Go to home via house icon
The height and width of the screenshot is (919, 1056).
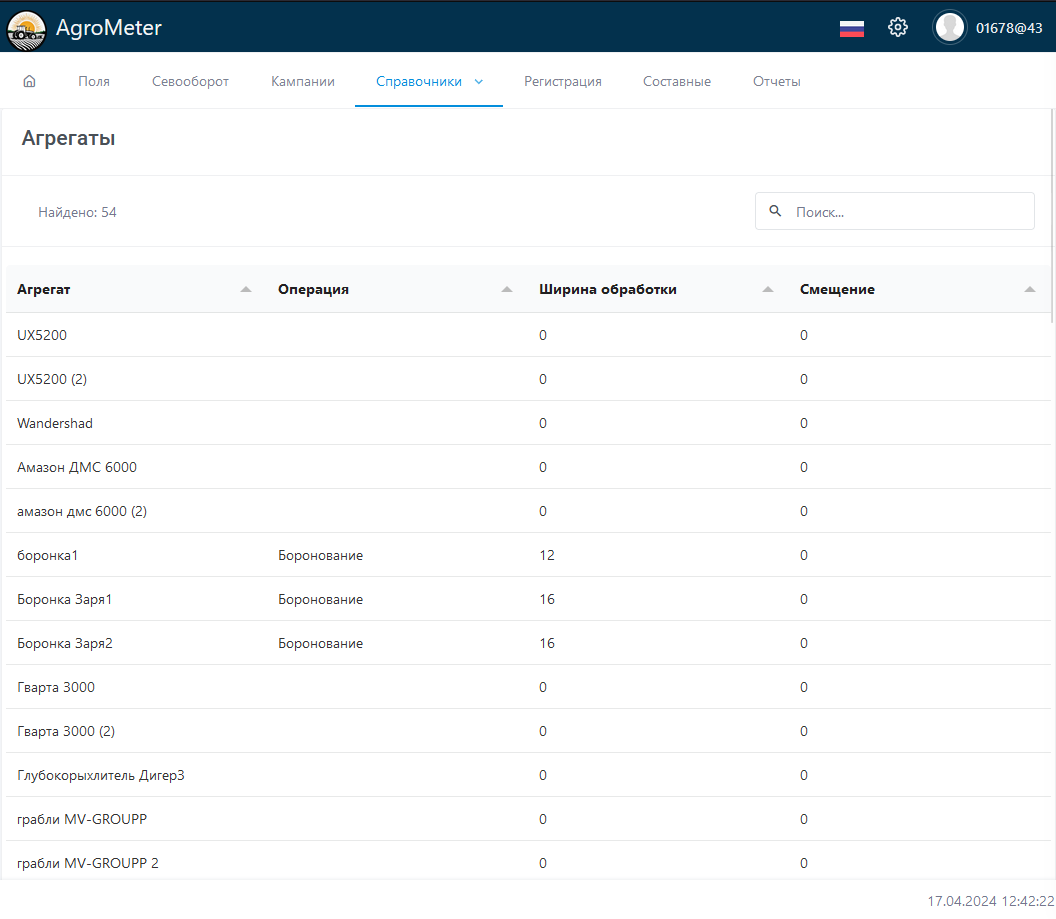pyautogui.click(x=29, y=82)
